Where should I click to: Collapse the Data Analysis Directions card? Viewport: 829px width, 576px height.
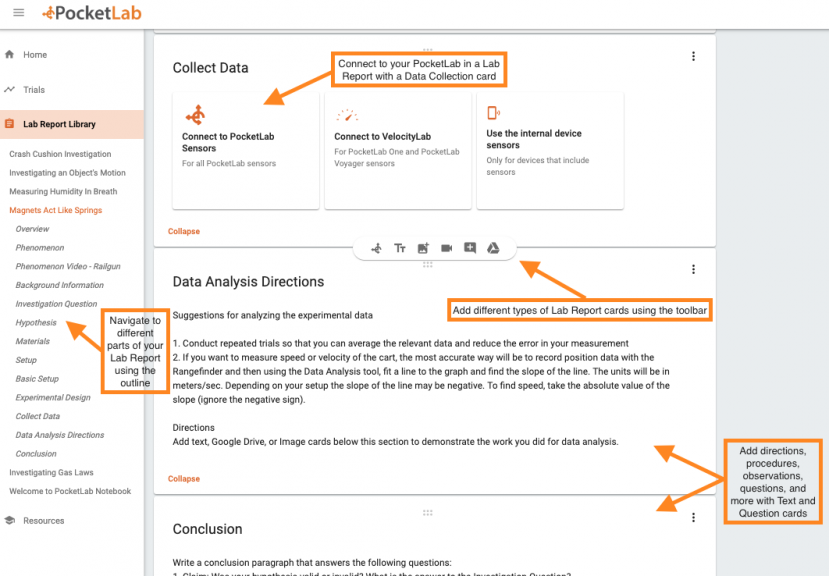tap(184, 479)
